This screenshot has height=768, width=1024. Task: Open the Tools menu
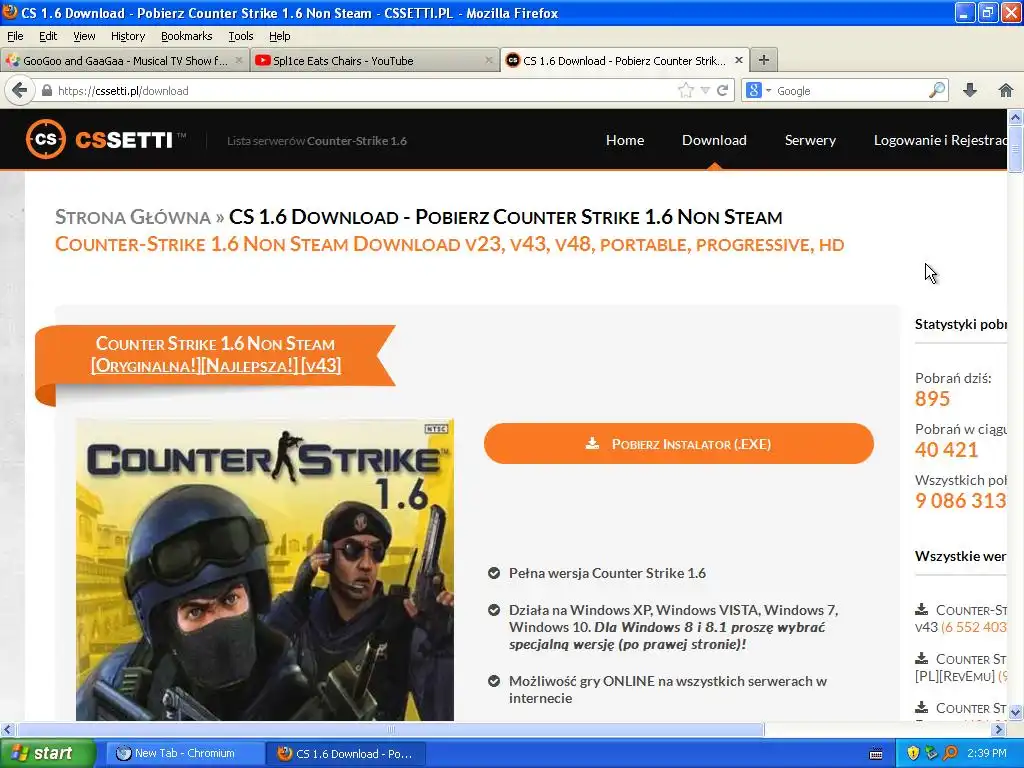240,36
